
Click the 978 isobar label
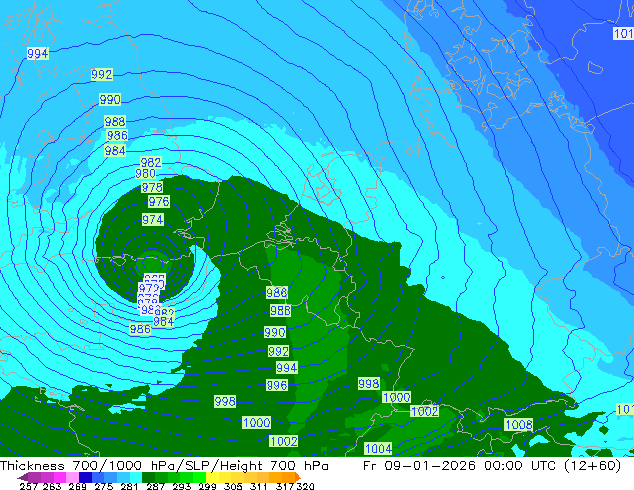point(152,188)
